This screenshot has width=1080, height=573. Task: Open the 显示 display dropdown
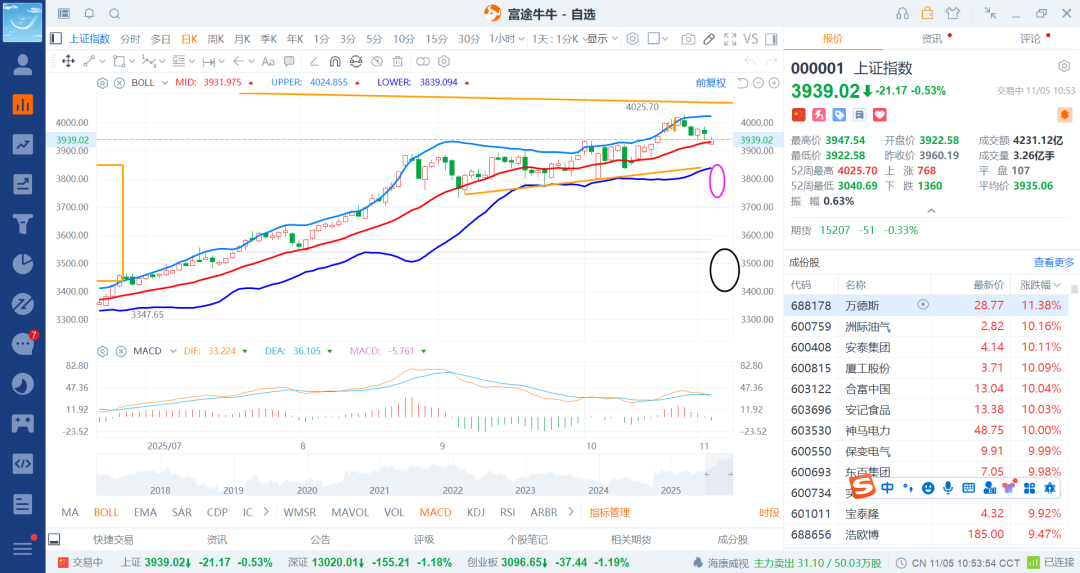point(603,39)
